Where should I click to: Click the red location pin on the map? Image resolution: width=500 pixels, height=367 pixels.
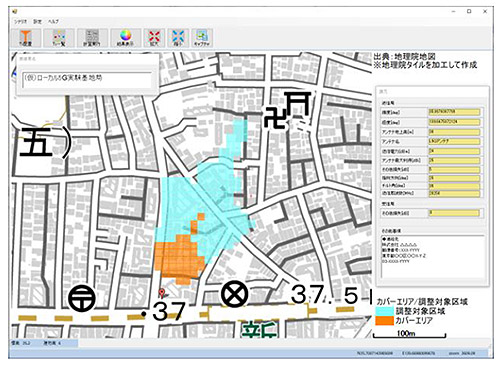(162, 293)
